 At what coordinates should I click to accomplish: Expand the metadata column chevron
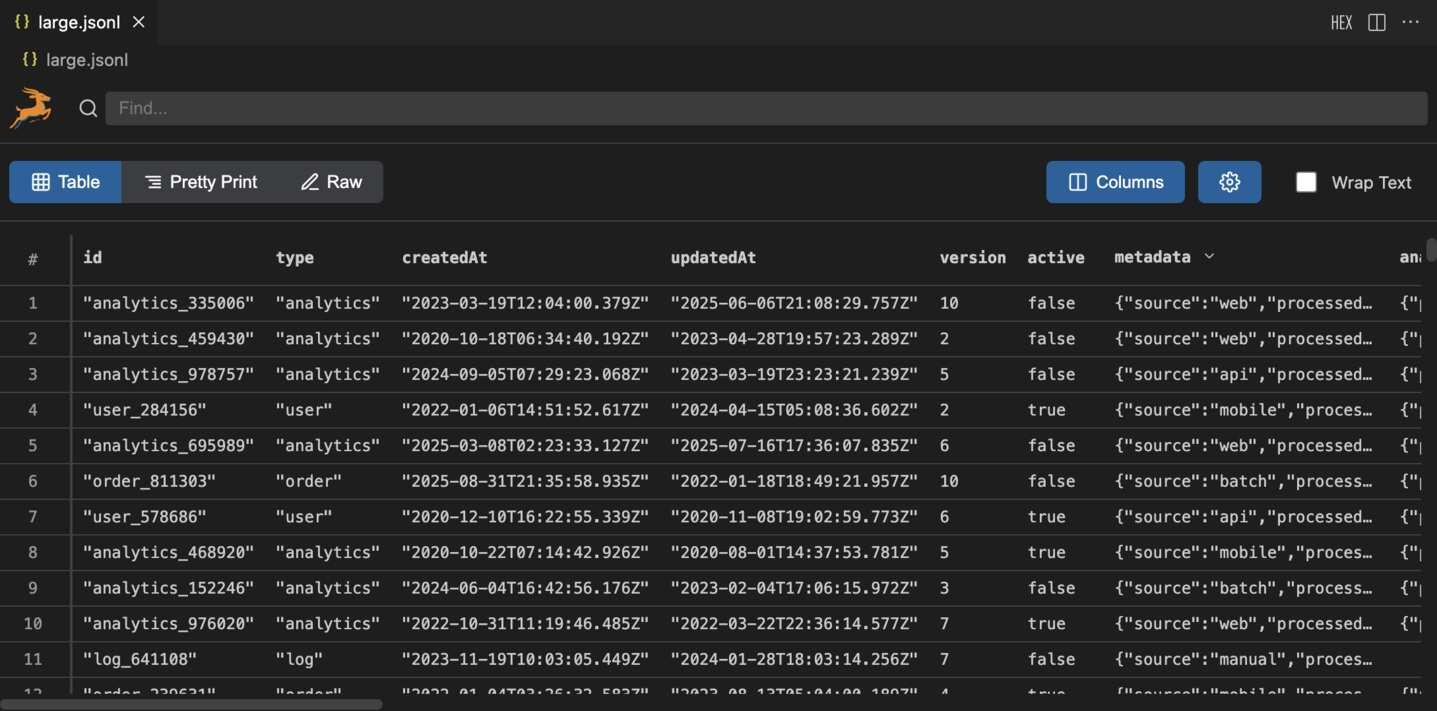(1209, 257)
